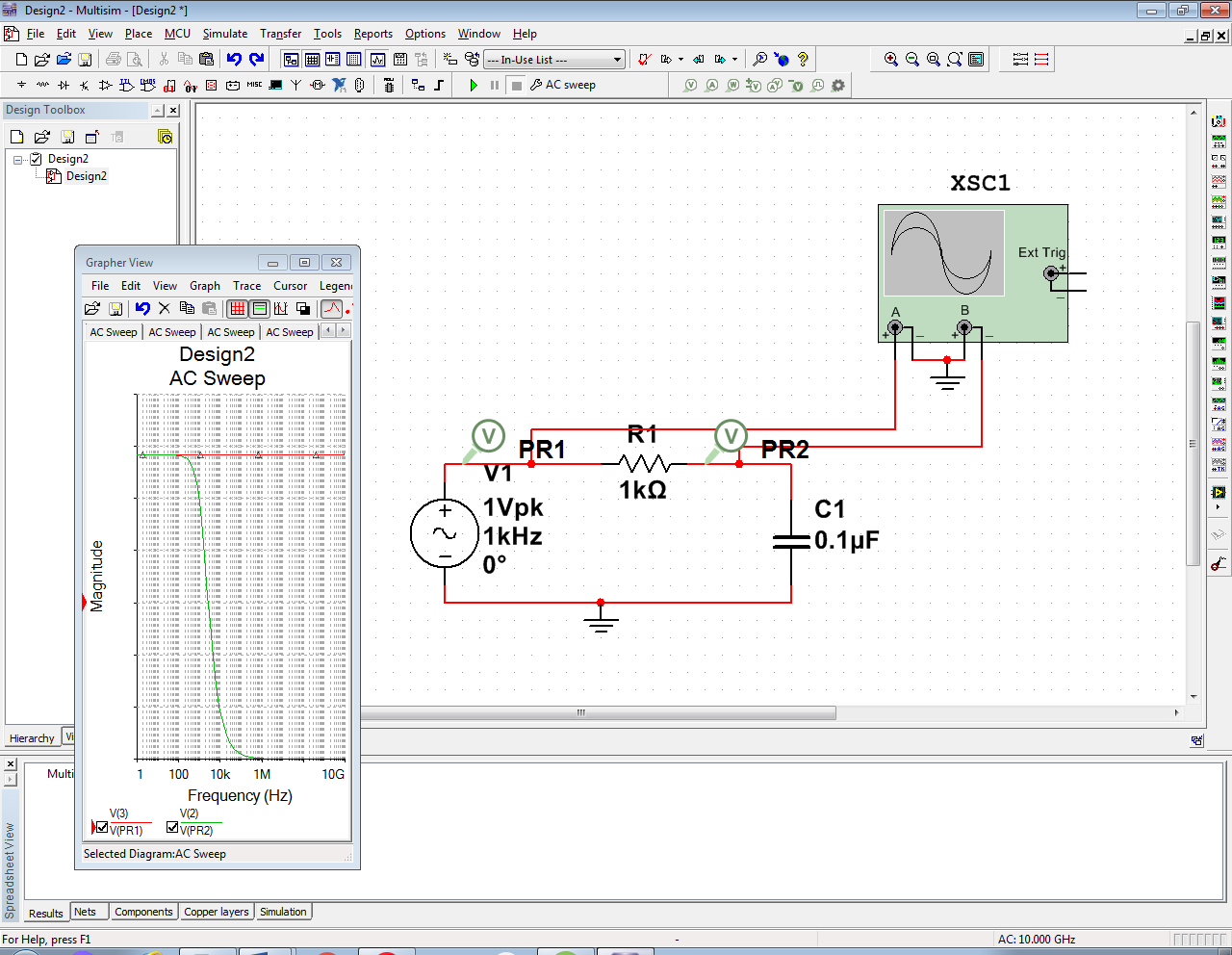1232x955 pixels.
Task: Place a TTL component icon
Action: pos(127,85)
